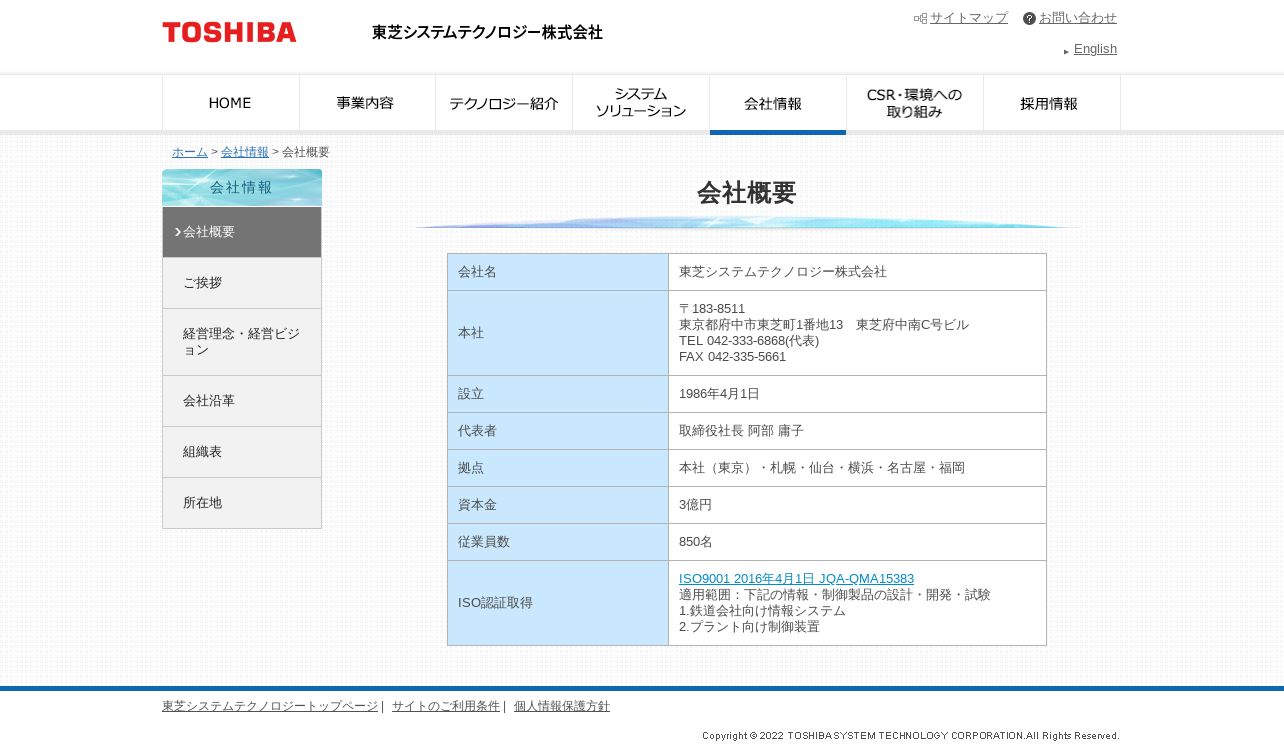The width and height of the screenshot is (1284, 754).
Task: Open the ISO9001 JQA-QMA15383 certificate link
Action: (796, 579)
